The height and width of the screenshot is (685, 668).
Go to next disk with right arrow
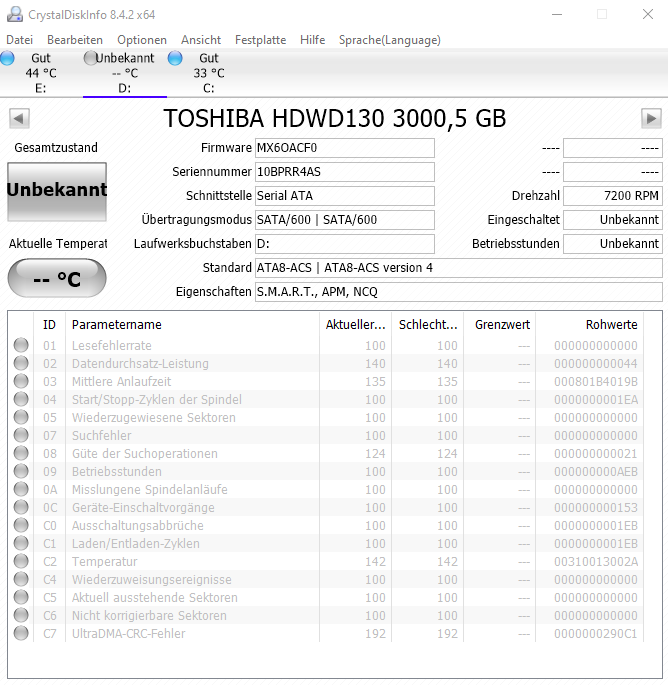pyautogui.click(x=651, y=118)
